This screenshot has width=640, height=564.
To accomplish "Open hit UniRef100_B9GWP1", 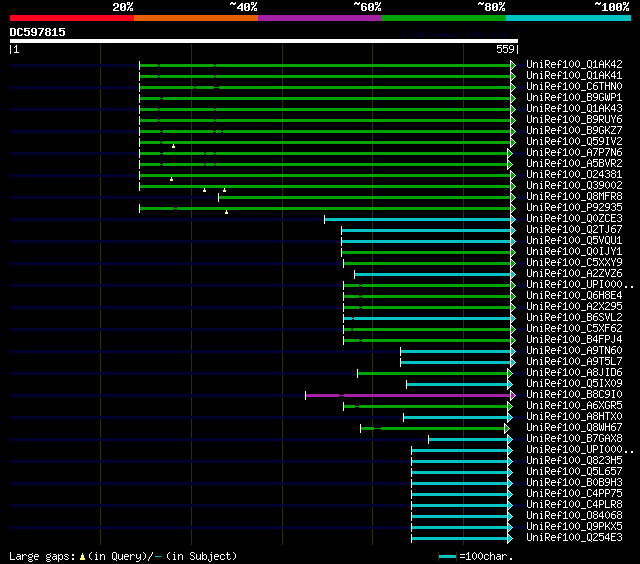I will [x=574, y=98].
